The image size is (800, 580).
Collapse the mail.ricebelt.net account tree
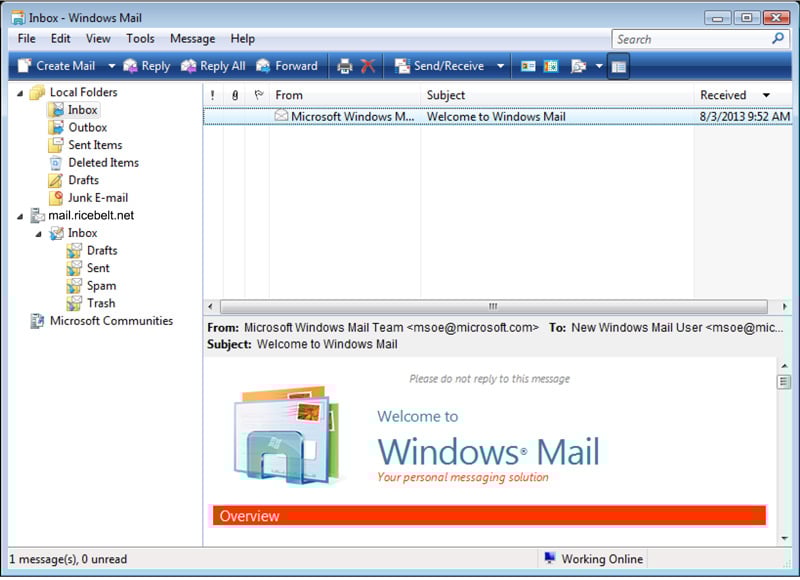[21, 215]
